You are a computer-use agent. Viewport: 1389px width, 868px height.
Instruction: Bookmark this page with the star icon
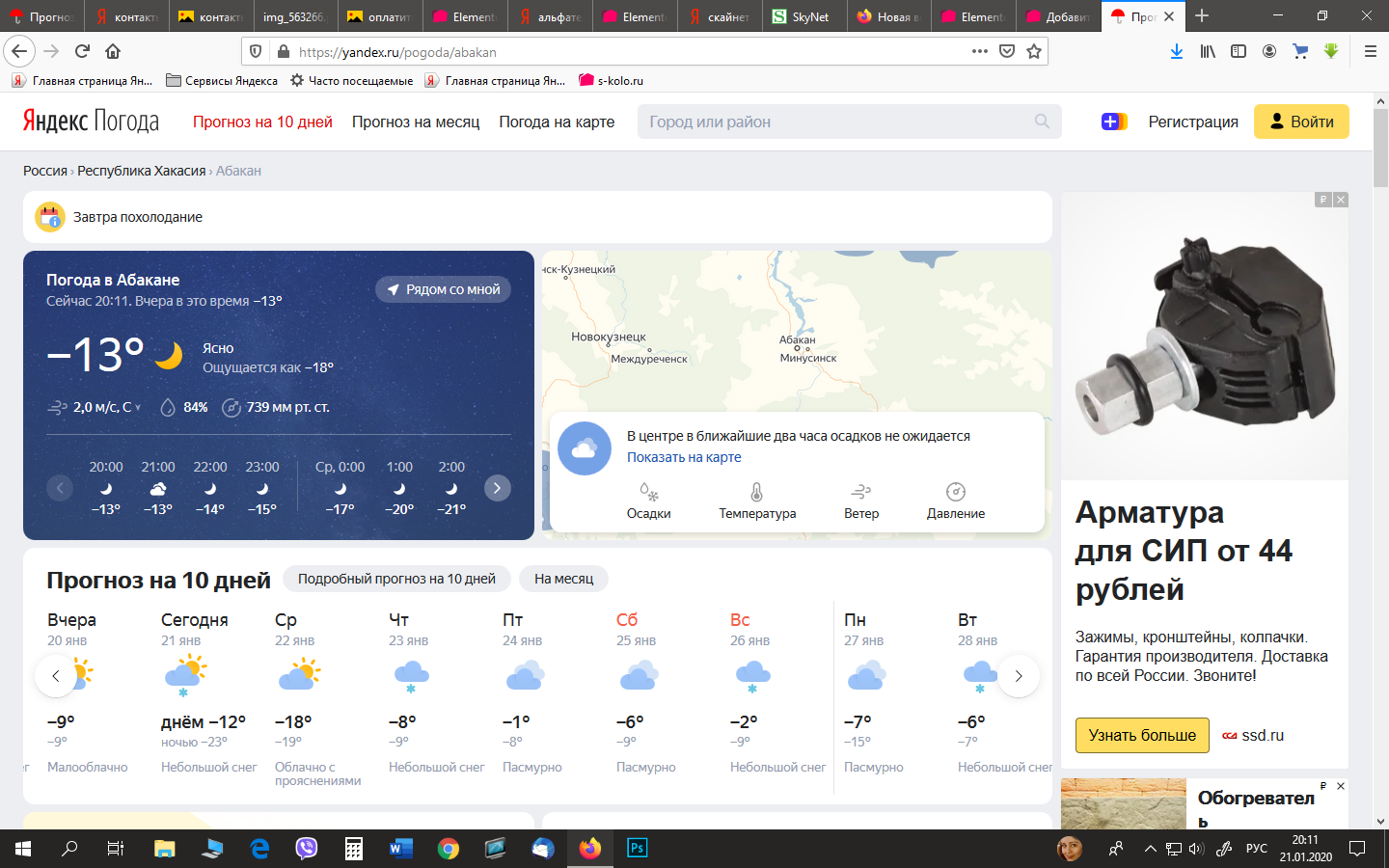click(x=1034, y=51)
